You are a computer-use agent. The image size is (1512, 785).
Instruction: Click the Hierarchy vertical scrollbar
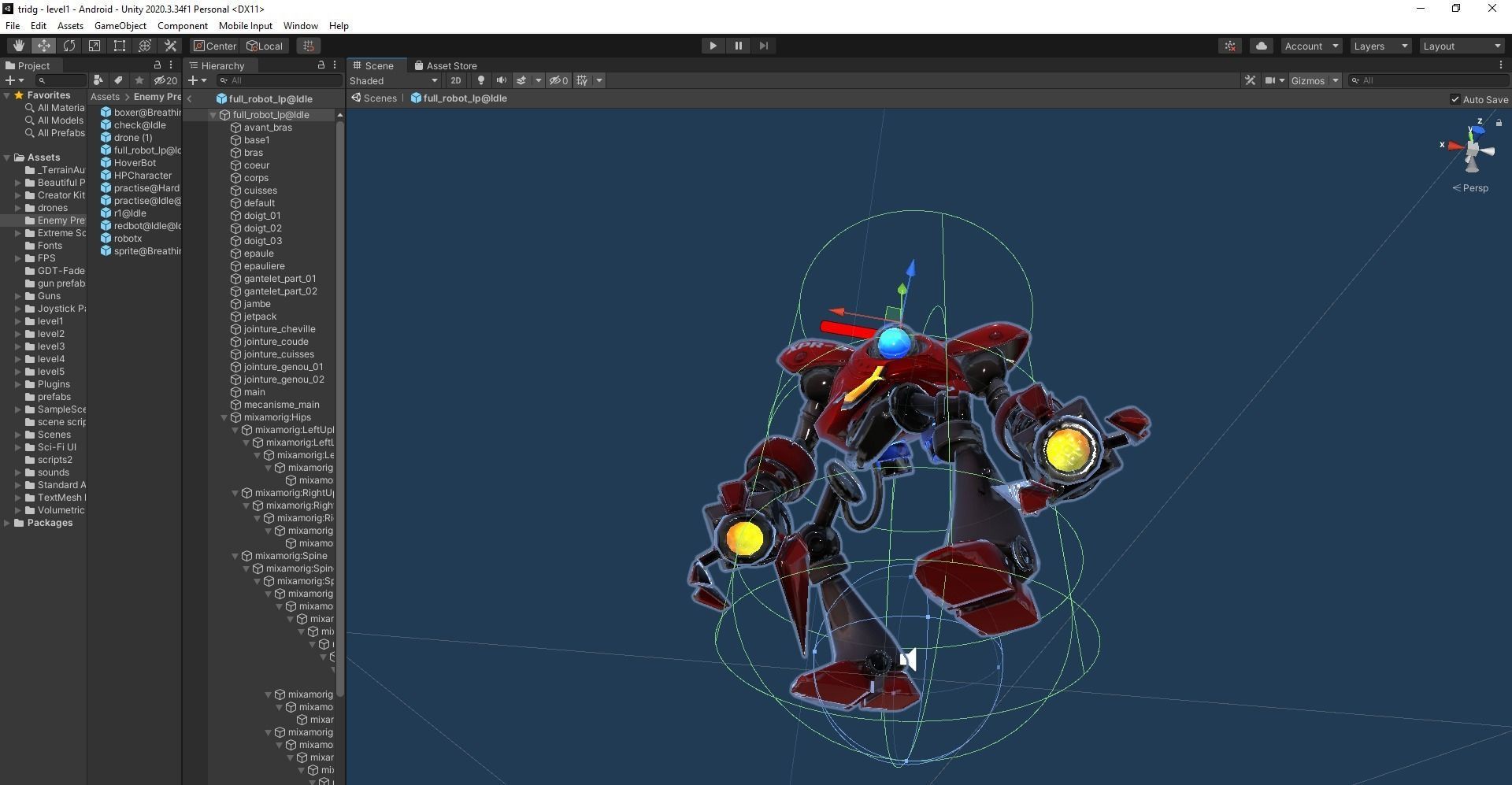[340, 409]
